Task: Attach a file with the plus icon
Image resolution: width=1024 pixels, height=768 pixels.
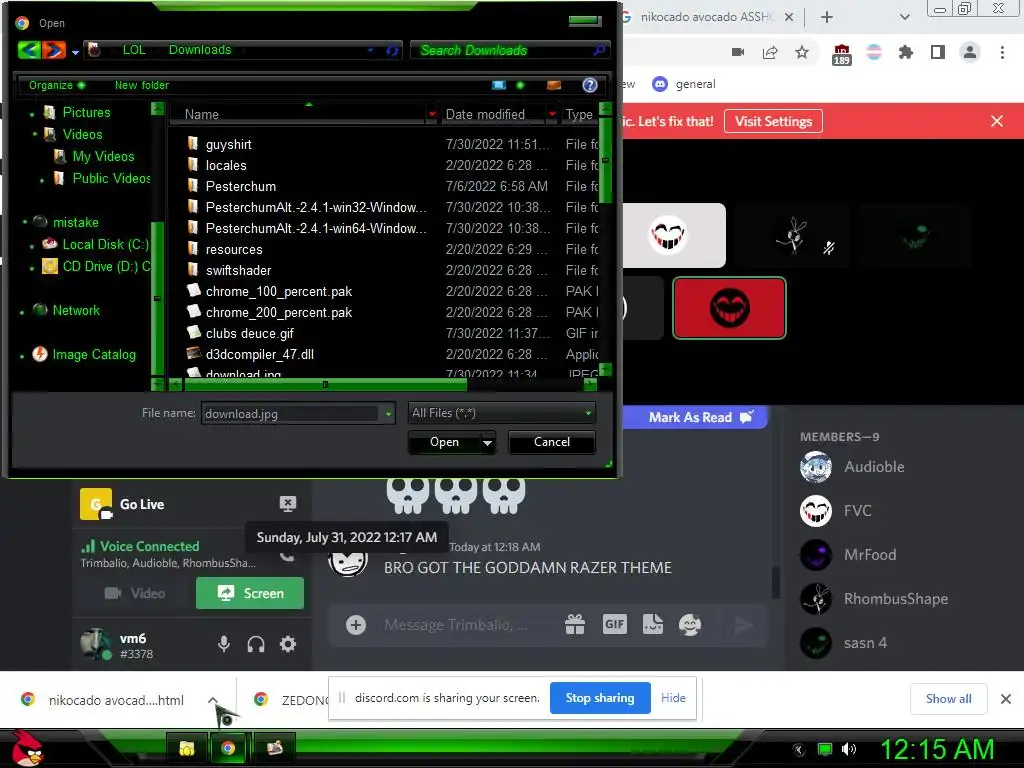Action: (356, 625)
